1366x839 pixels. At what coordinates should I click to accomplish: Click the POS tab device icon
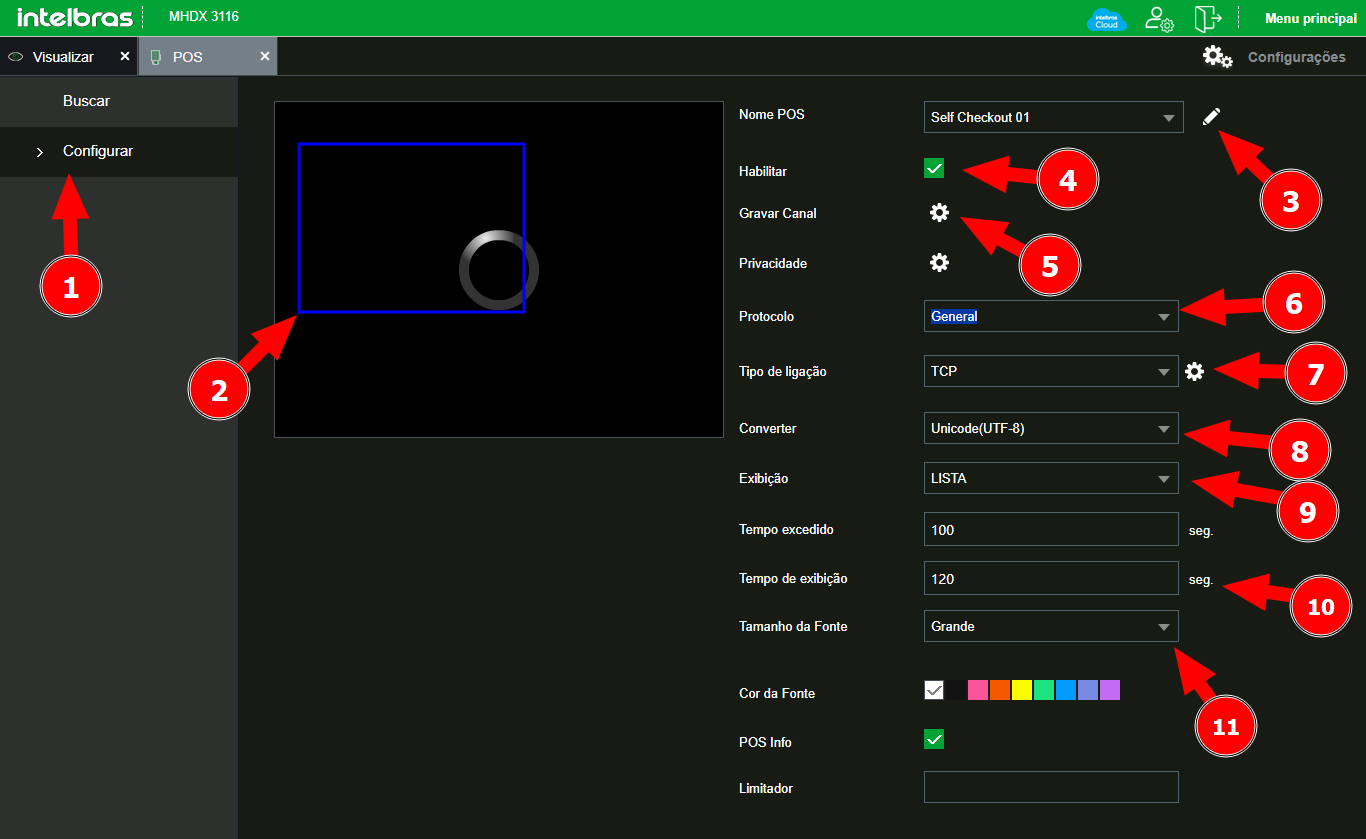point(156,57)
